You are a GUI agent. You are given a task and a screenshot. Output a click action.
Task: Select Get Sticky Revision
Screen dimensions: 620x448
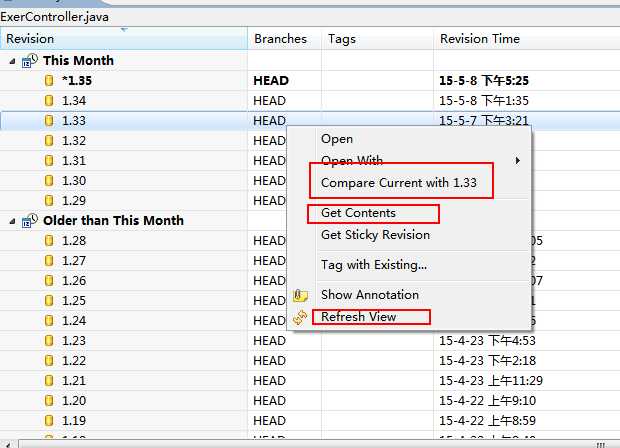[375, 235]
